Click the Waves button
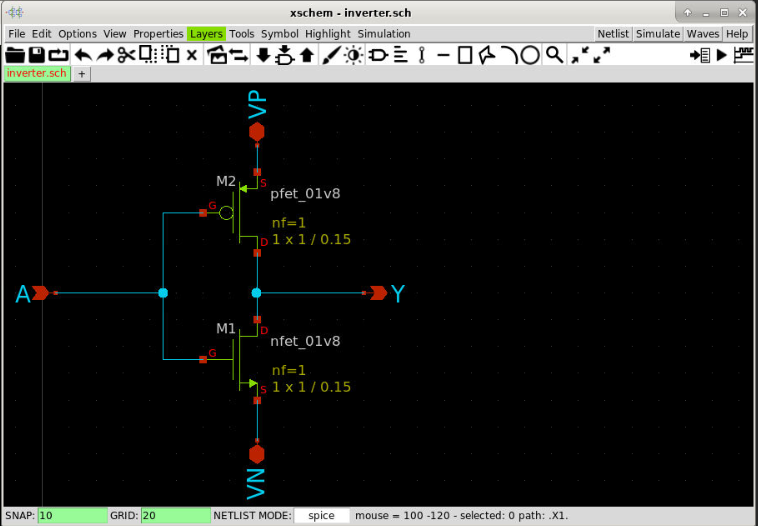The width and height of the screenshot is (758, 526). [703, 34]
